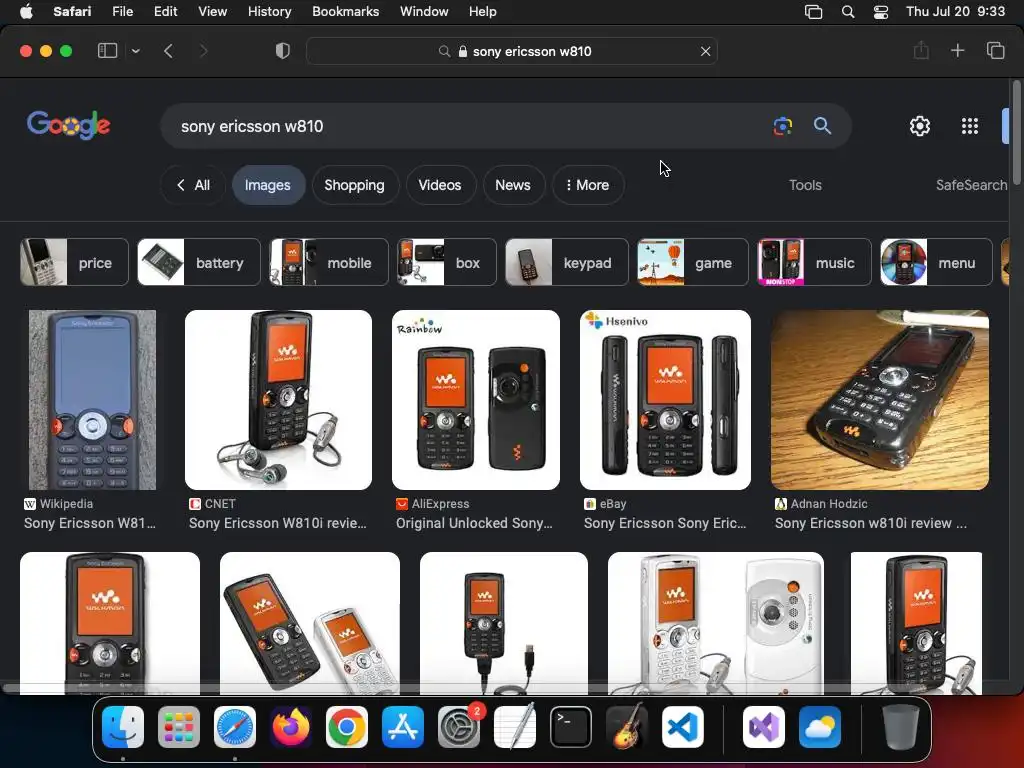Switch to the Videos tab
Image resolution: width=1024 pixels, height=768 pixels.
tap(440, 185)
